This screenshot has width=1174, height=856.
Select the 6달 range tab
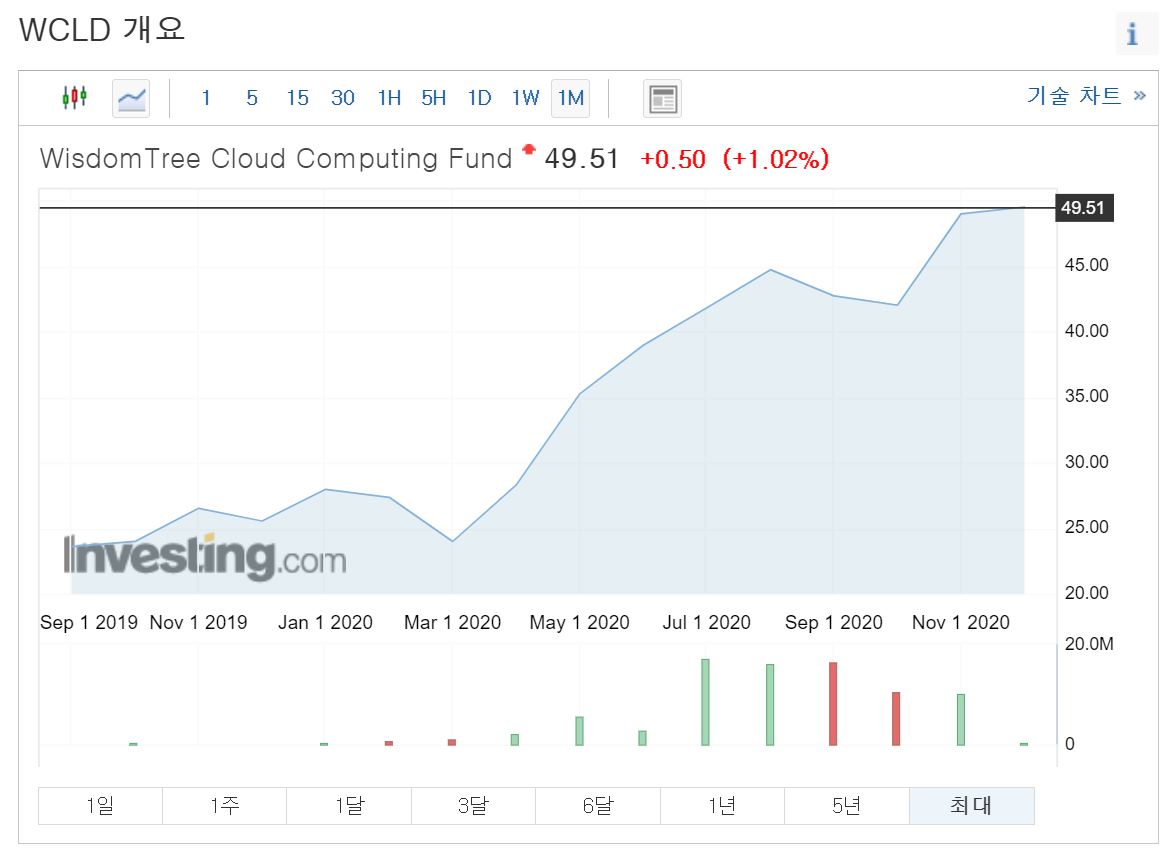point(597,806)
